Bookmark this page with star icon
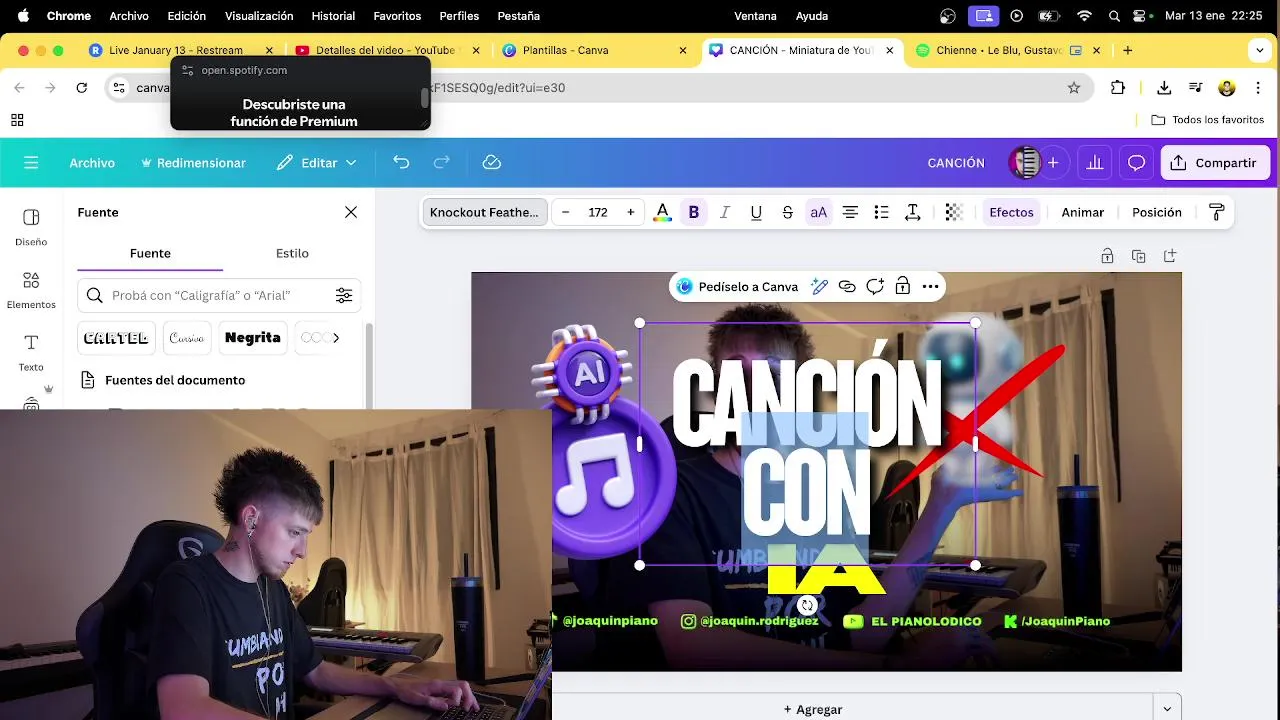The image size is (1280, 720). [x=1074, y=88]
